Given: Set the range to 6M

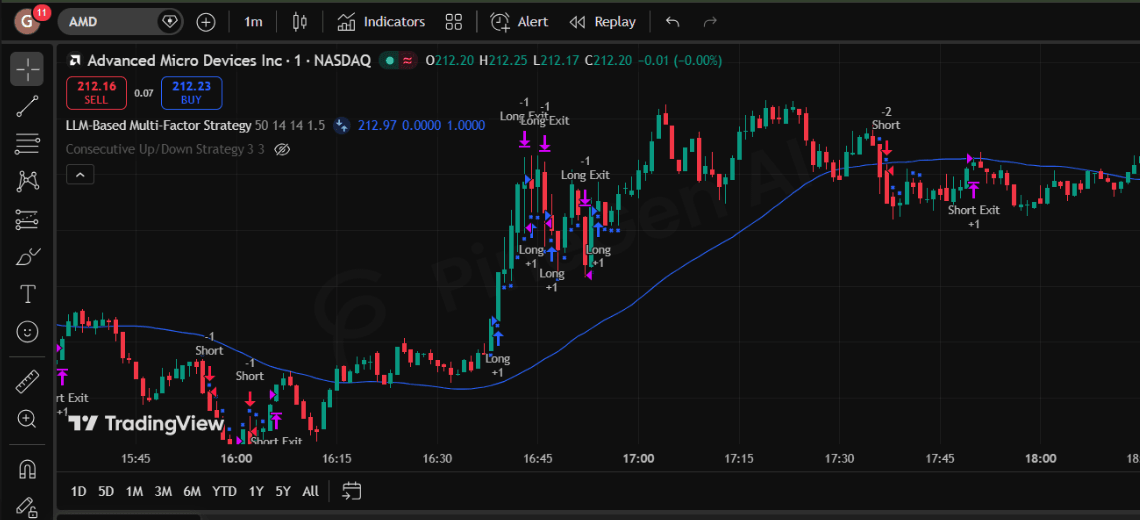Looking at the screenshot, I should click(x=192, y=491).
